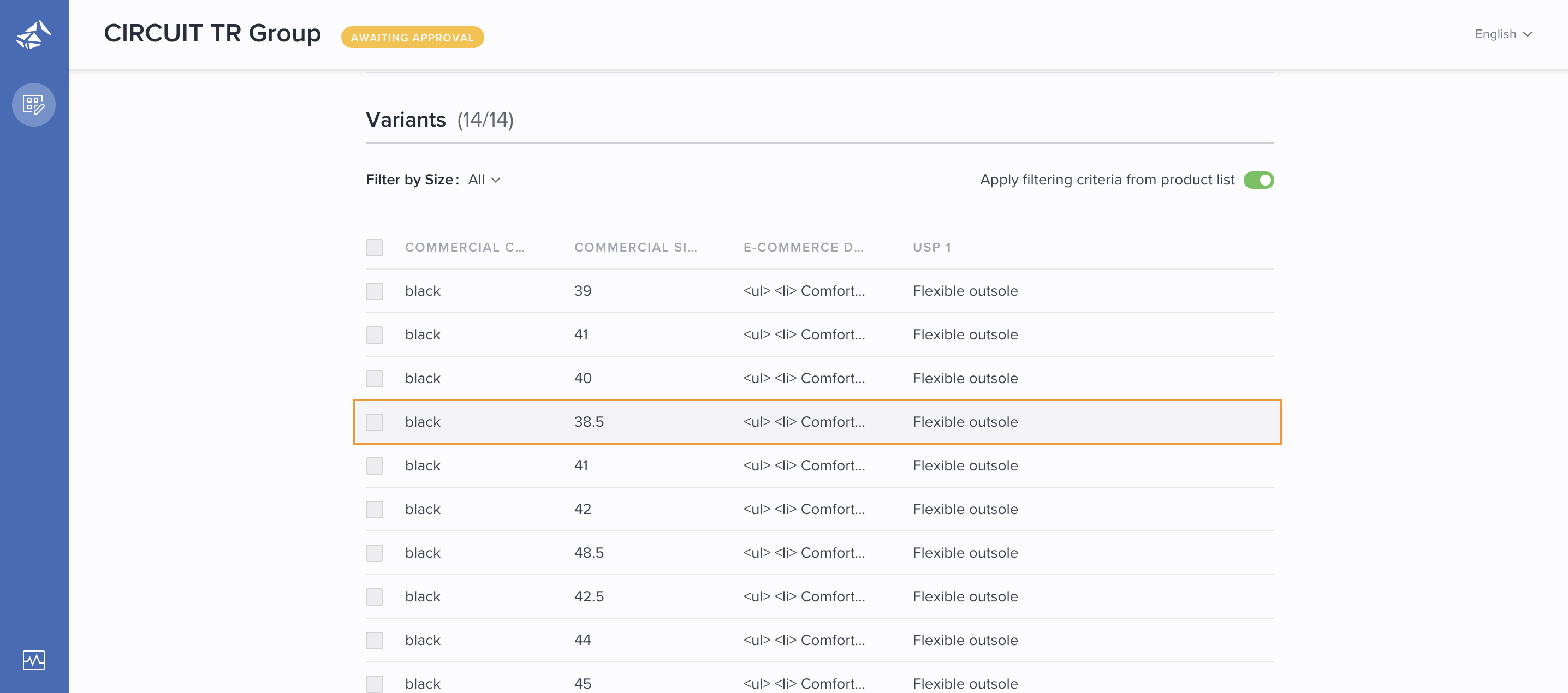Select checkbox on the 42.5 size row
This screenshot has height=693, width=1568.
[x=375, y=597]
